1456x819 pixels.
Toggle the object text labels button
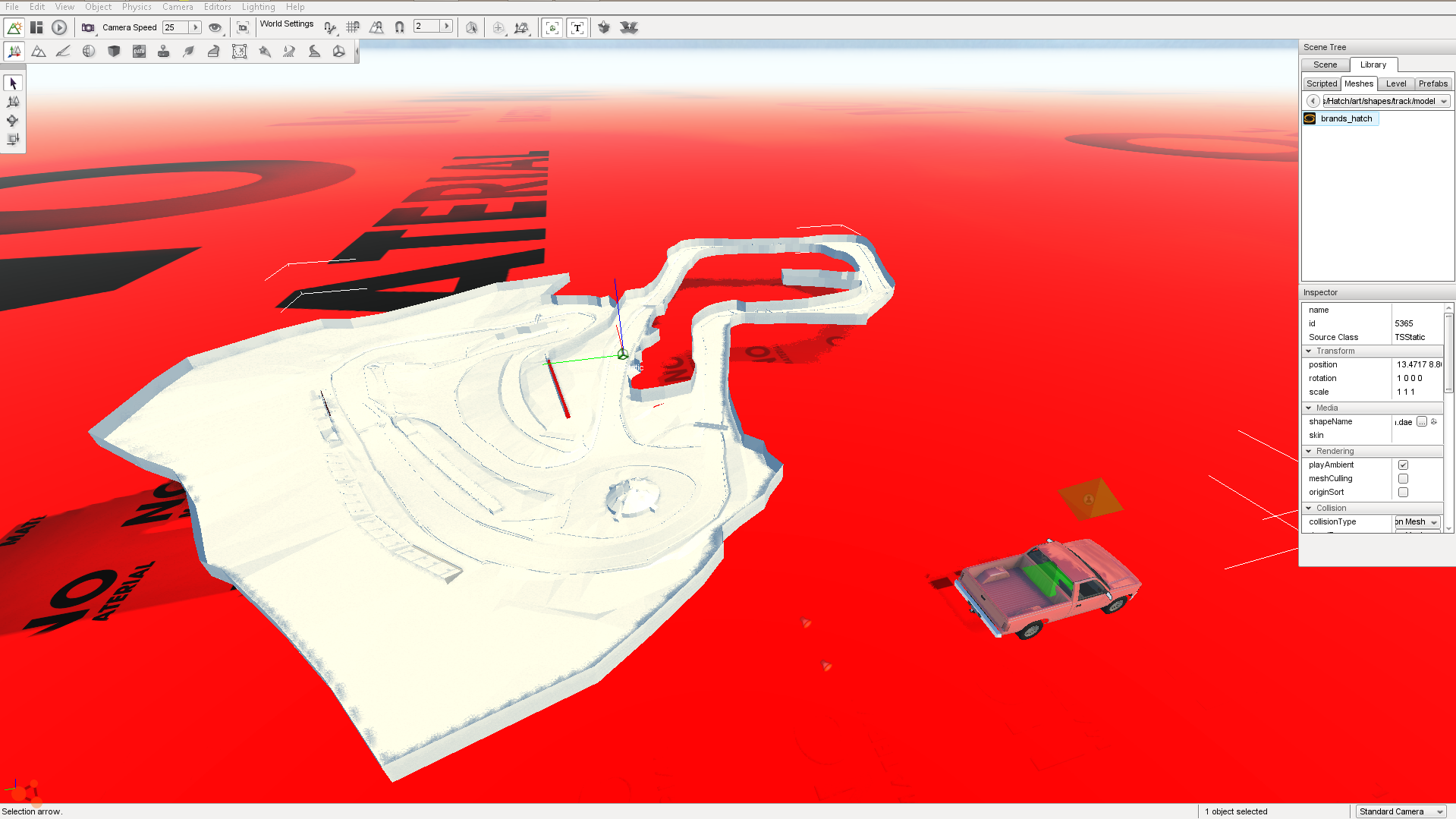577,28
